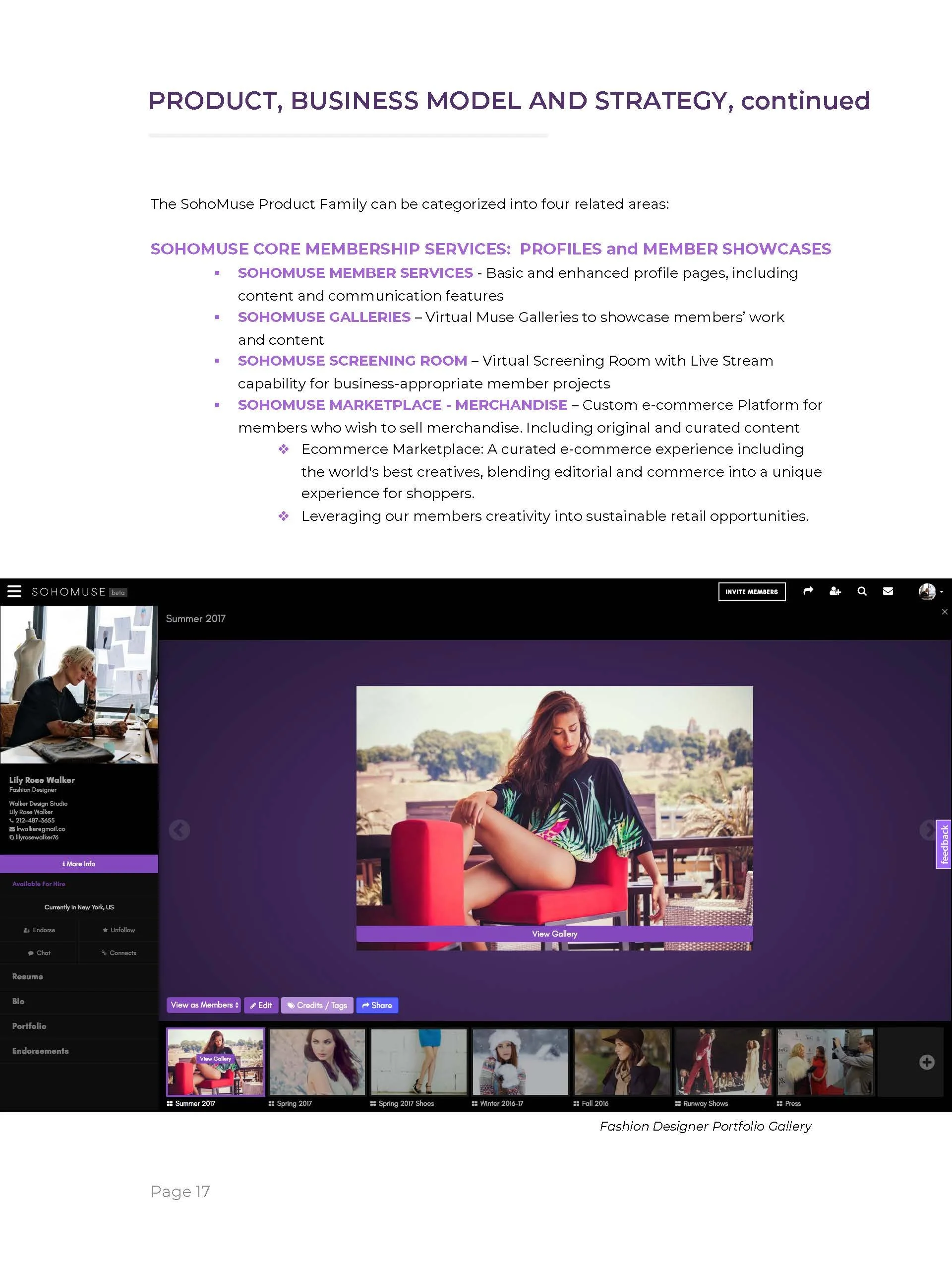
Task: Open the View as Members dropdown
Action: [204, 1005]
